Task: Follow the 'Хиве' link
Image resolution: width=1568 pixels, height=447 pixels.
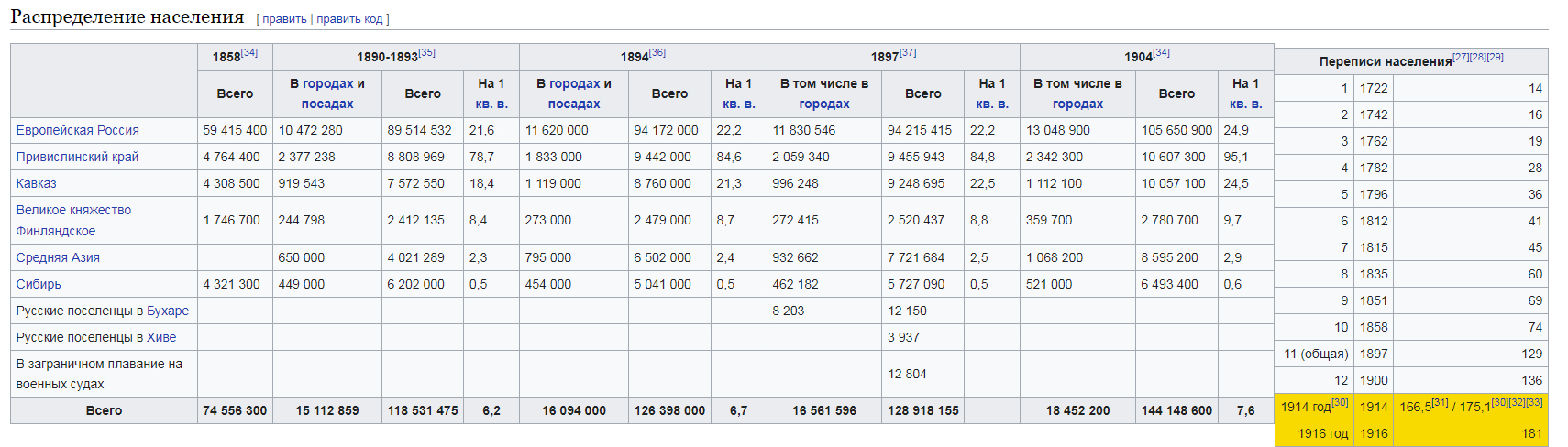Action: 161,337
